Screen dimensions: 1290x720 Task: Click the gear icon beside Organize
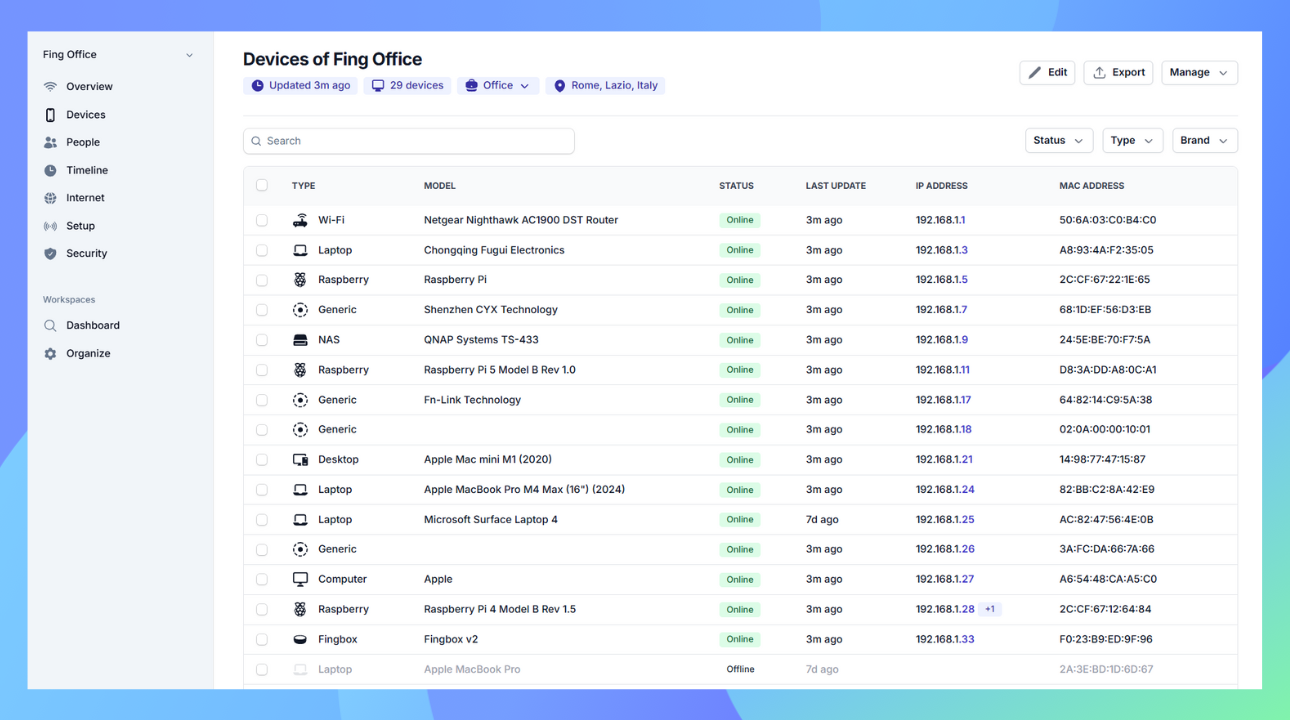coord(50,354)
